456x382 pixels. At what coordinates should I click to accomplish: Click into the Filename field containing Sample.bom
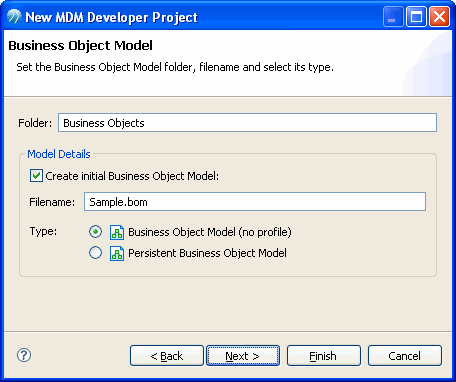point(255,201)
